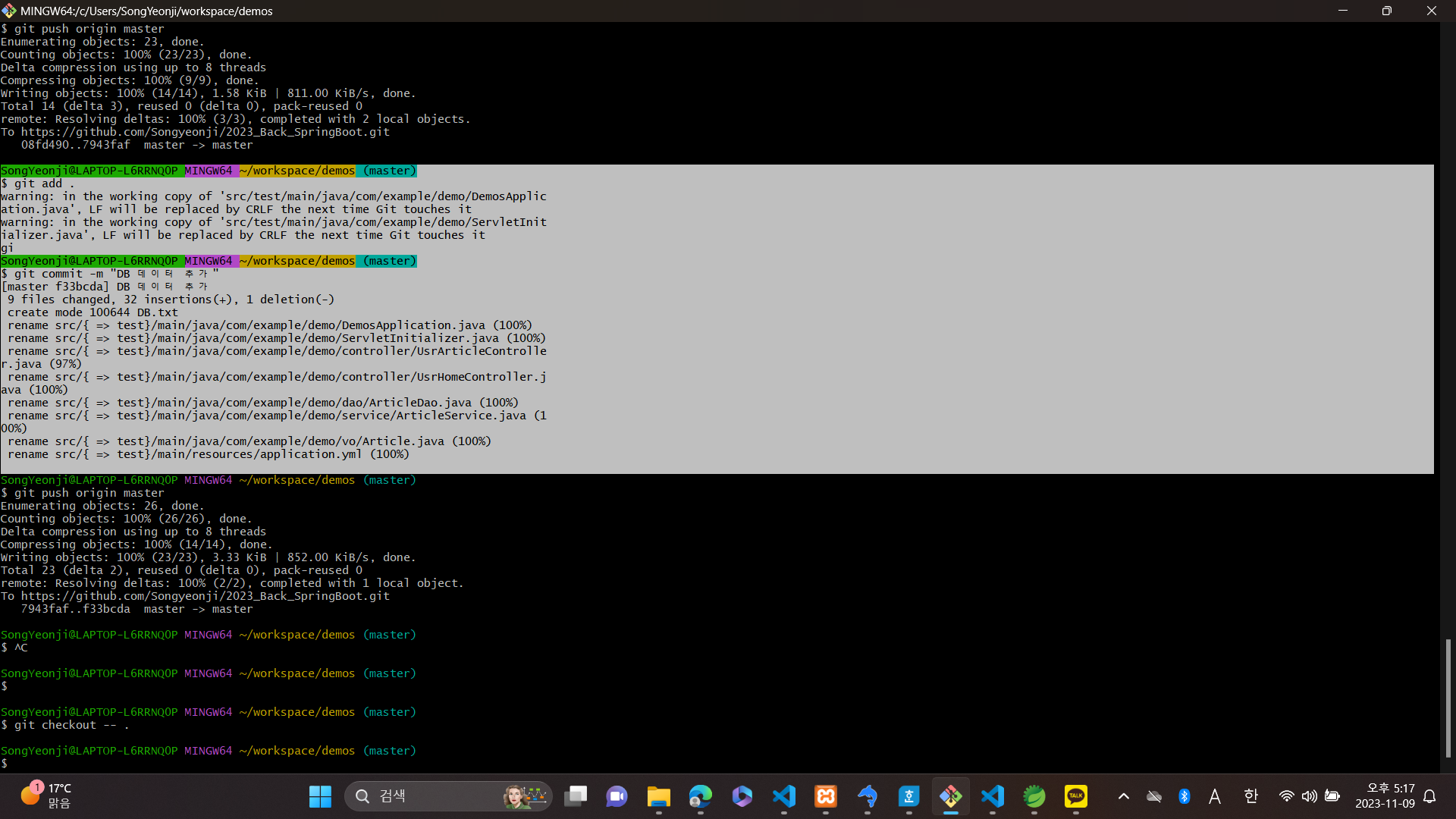
Task: Open the clock and date flyout
Action: tap(1384, 796)
